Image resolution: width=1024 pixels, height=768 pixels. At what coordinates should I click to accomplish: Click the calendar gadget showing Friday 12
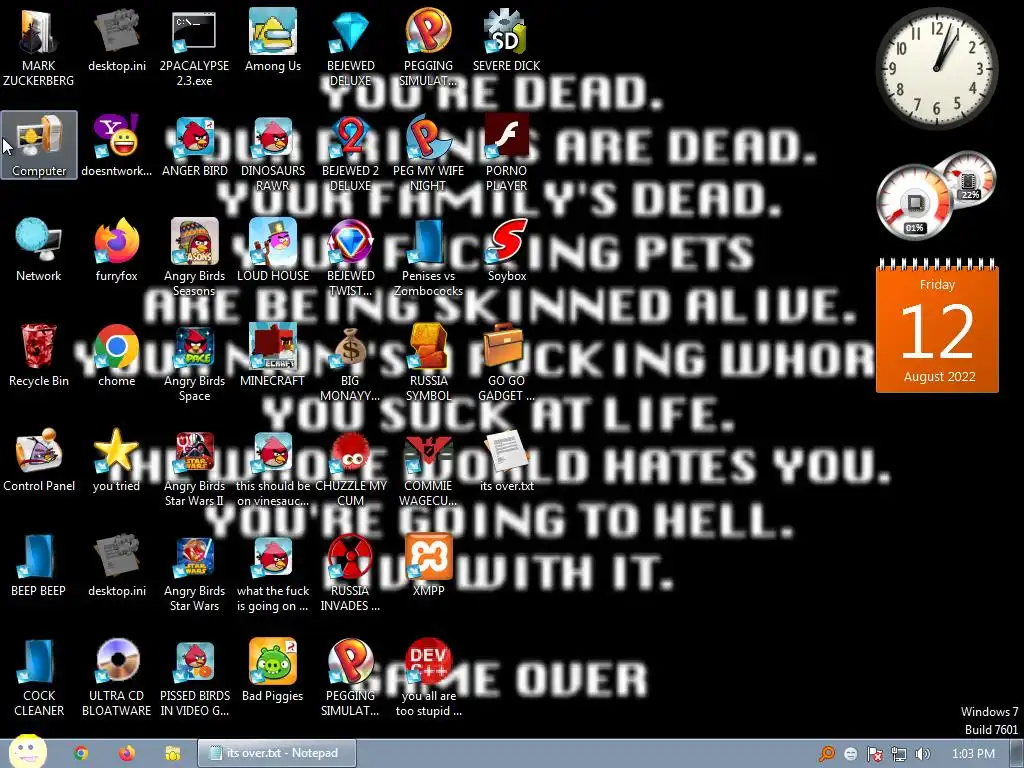pyautogui.click(x=937, y=326)
